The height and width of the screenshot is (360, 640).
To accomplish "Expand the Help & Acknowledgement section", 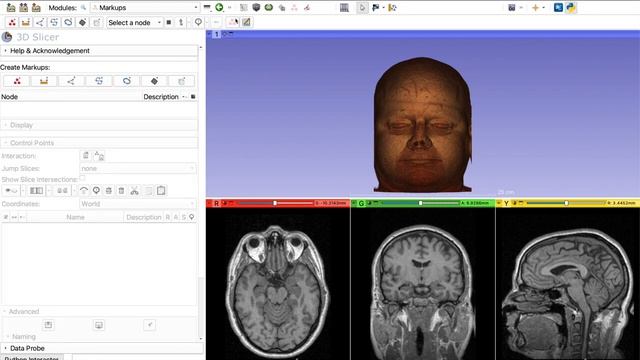I will coord(99,51).
